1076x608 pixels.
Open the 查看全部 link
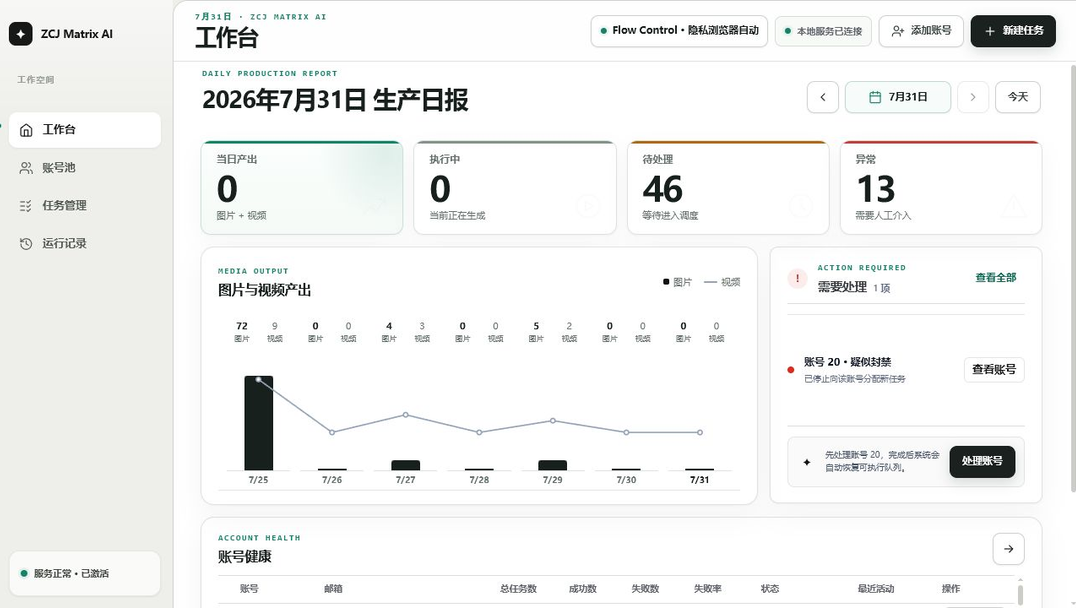[996, 277]
